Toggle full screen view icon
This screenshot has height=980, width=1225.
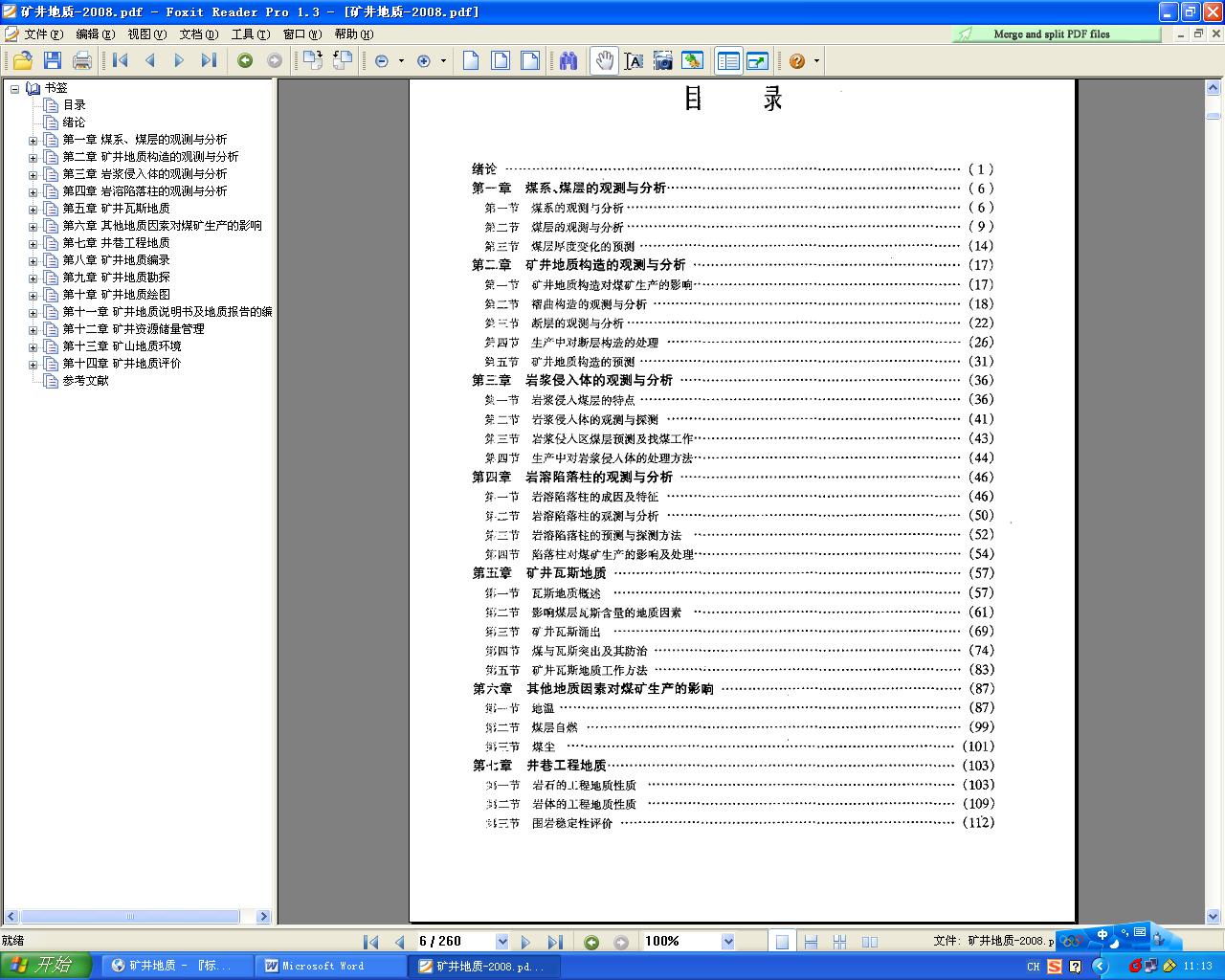(758, 60)
